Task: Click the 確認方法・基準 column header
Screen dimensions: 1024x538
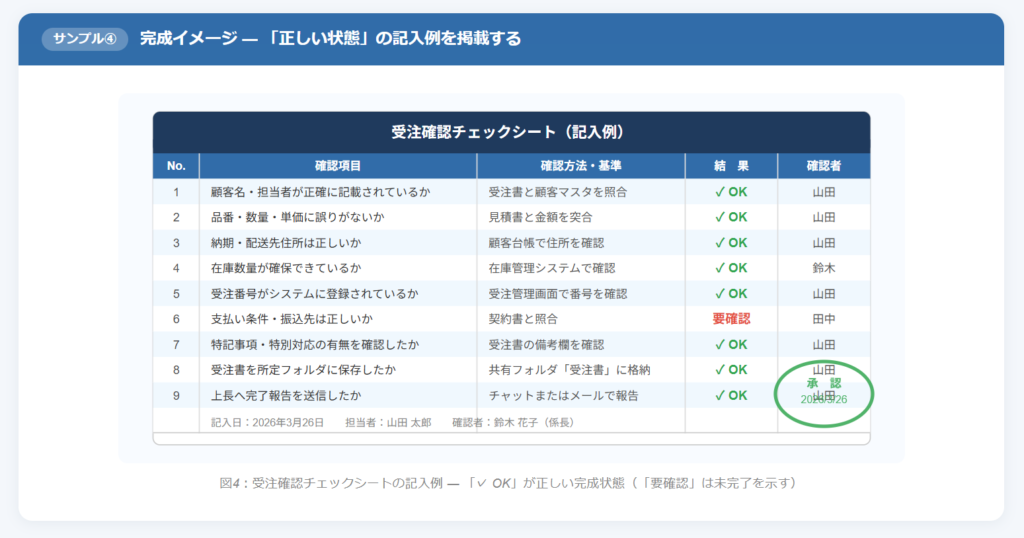Action: [x=581, y=166]
